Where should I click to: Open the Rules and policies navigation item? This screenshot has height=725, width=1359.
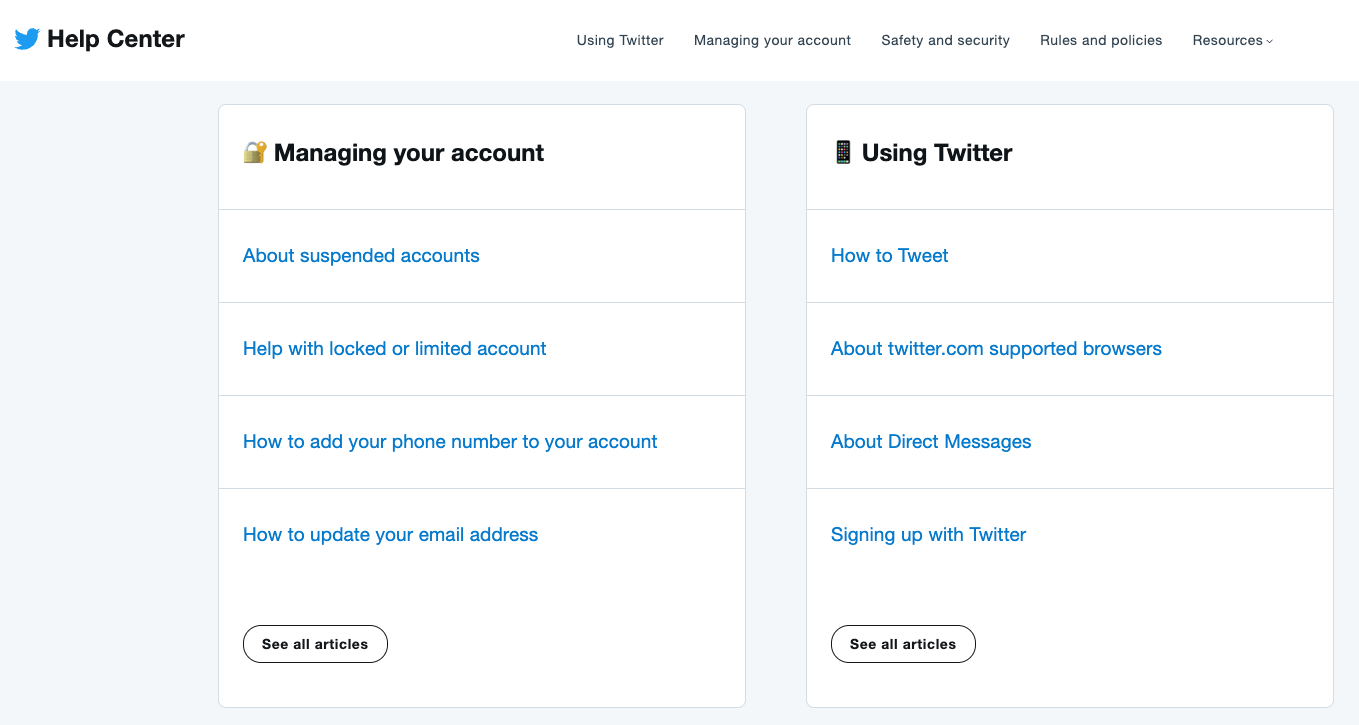tap(1101, 40)
